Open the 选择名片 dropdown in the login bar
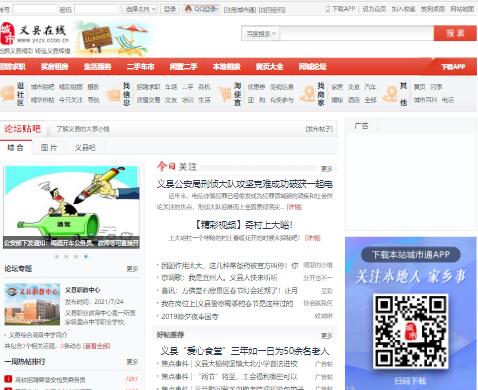The width and height of the screenshot is (478, 390). coord(140,9)
